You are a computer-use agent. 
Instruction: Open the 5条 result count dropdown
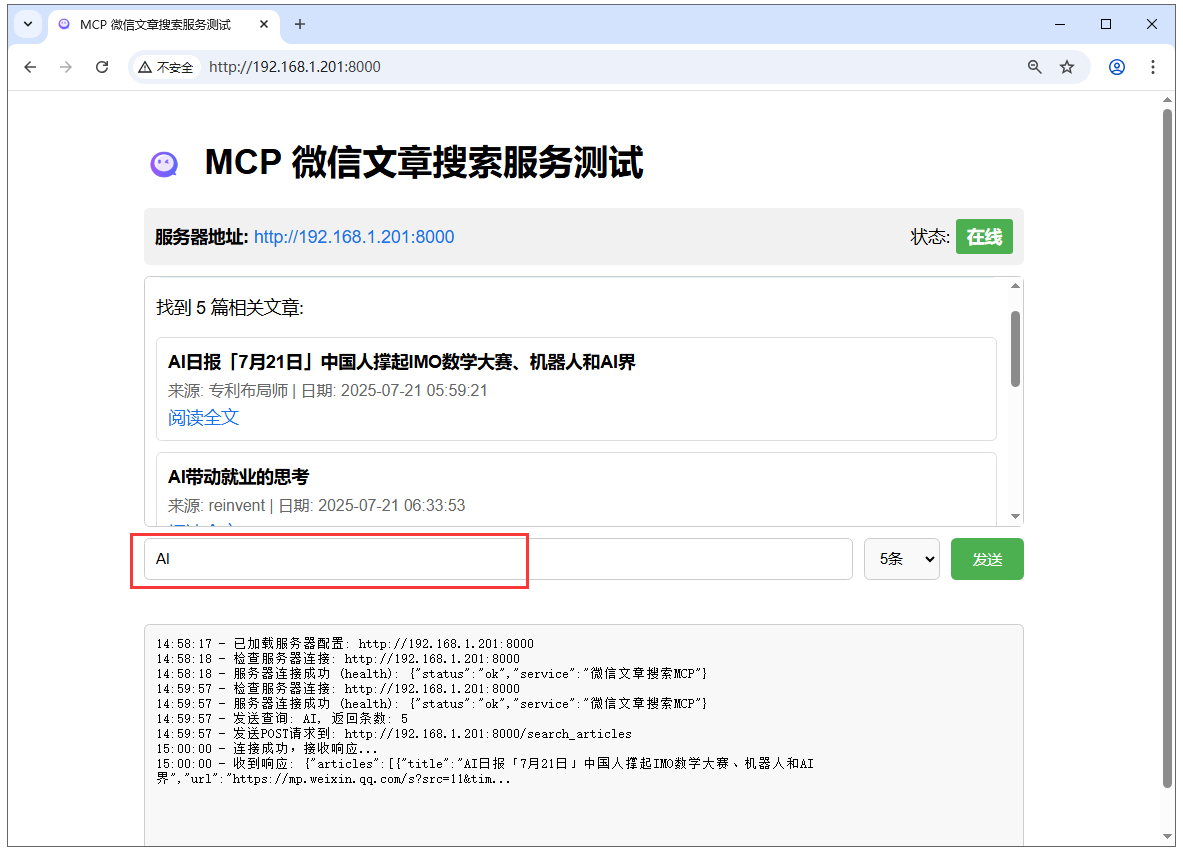tap(902, 559)
